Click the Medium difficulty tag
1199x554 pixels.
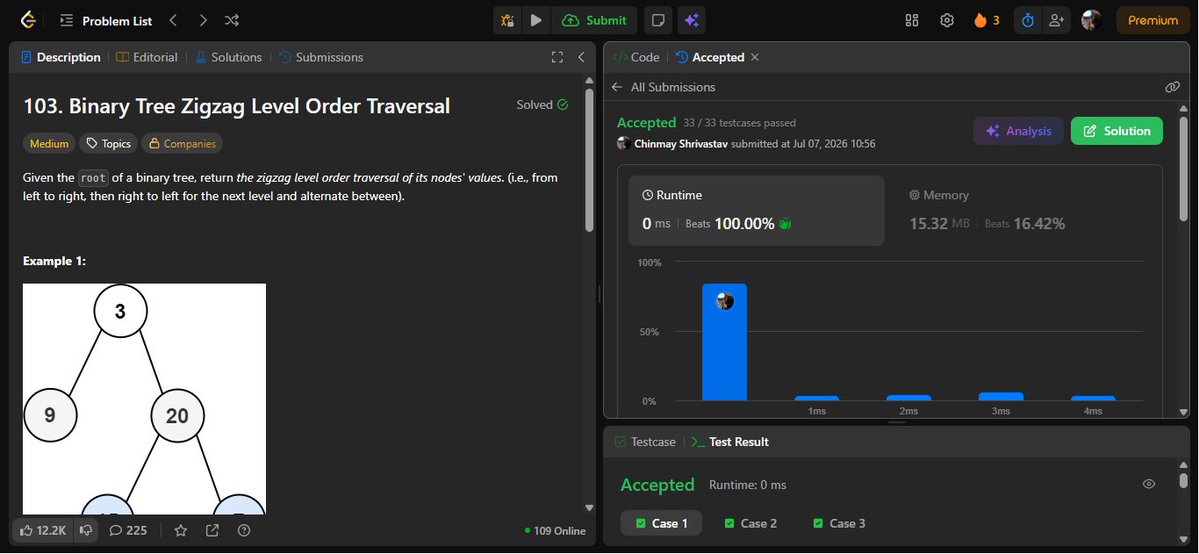point(49,143)
